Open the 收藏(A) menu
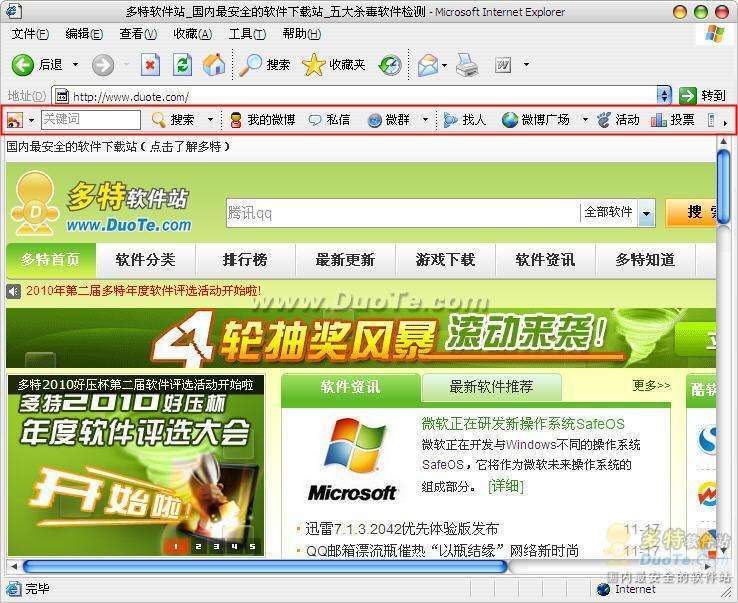 [x=193, y=34]
